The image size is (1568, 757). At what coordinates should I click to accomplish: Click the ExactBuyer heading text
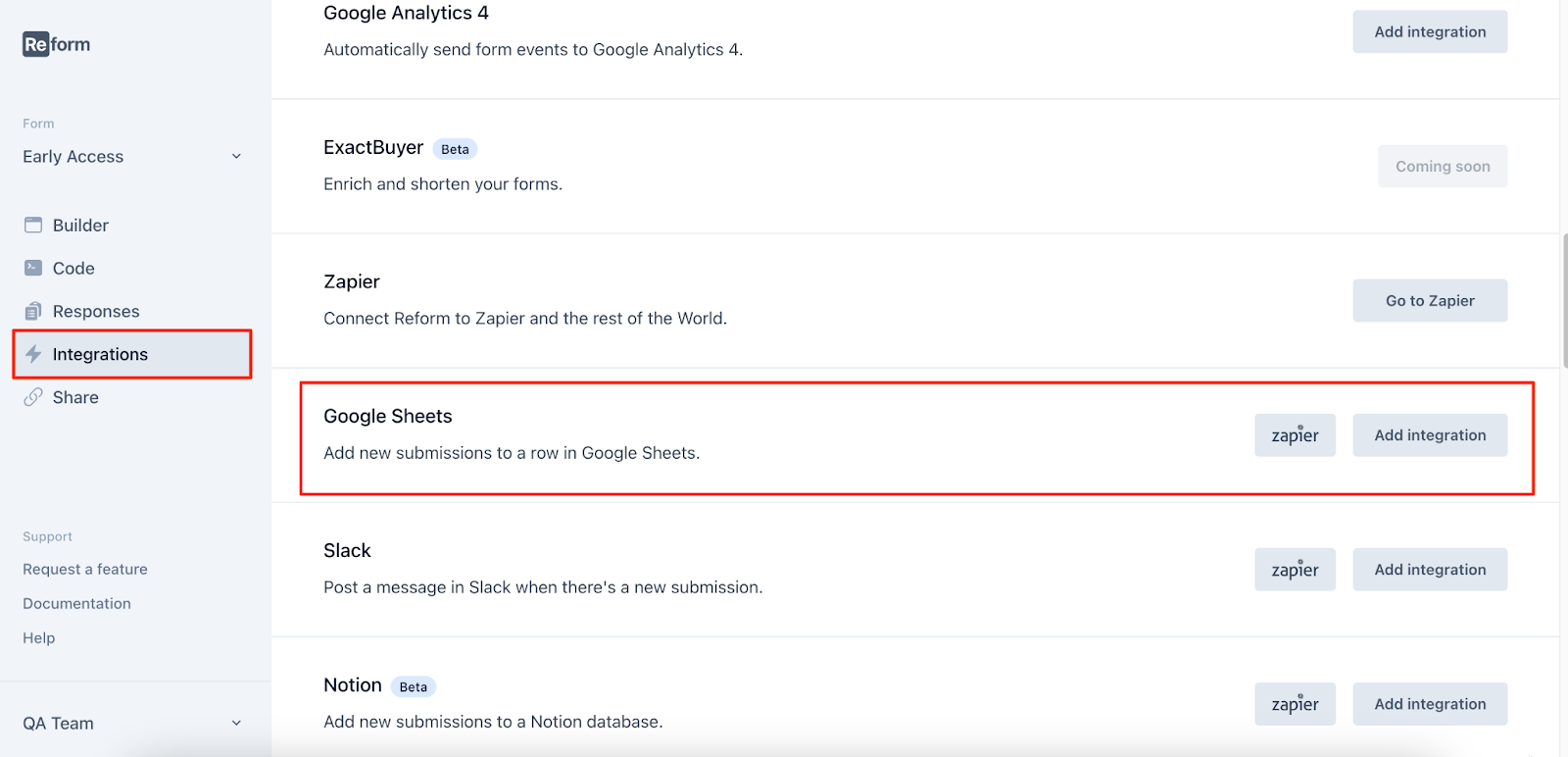click(373, 147)
